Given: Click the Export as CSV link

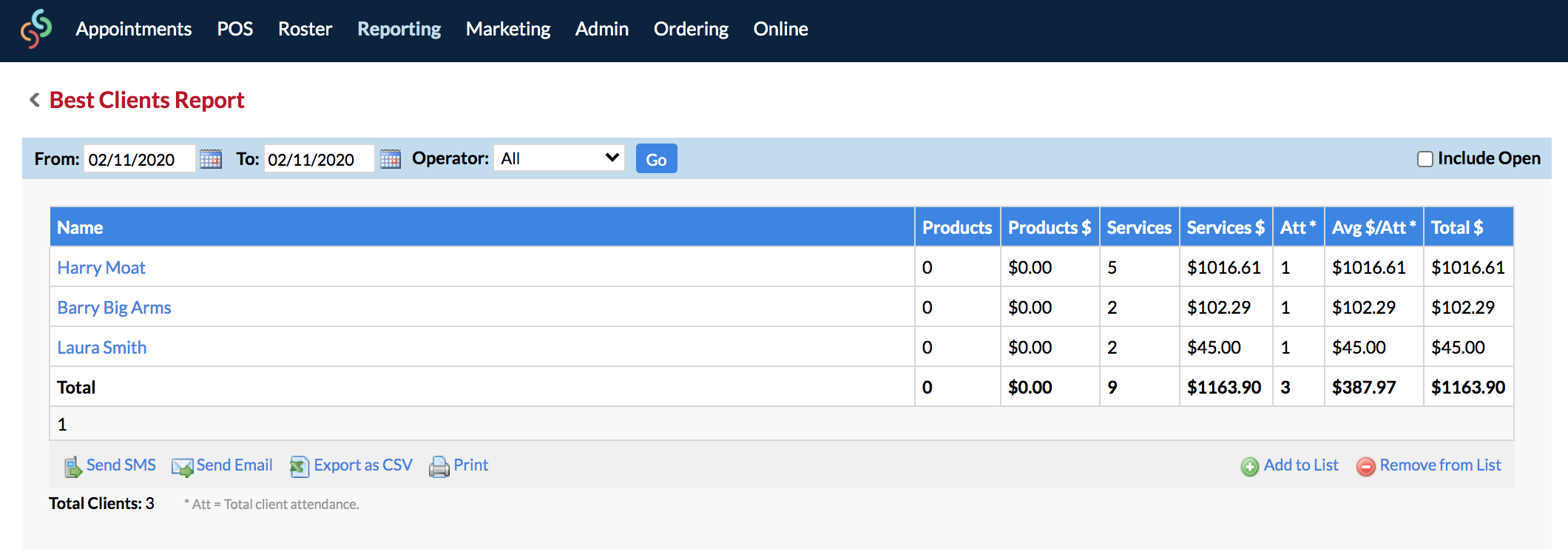Looking at the screenshot, I should [363, 465].
